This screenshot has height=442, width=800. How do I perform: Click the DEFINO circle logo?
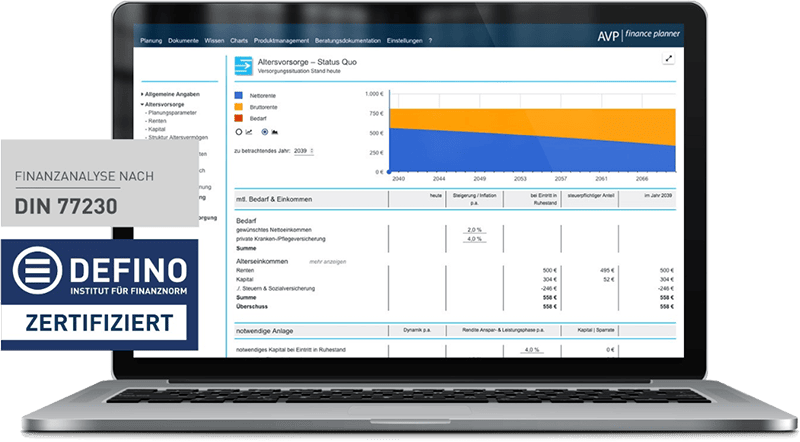(x=37, y=271)
